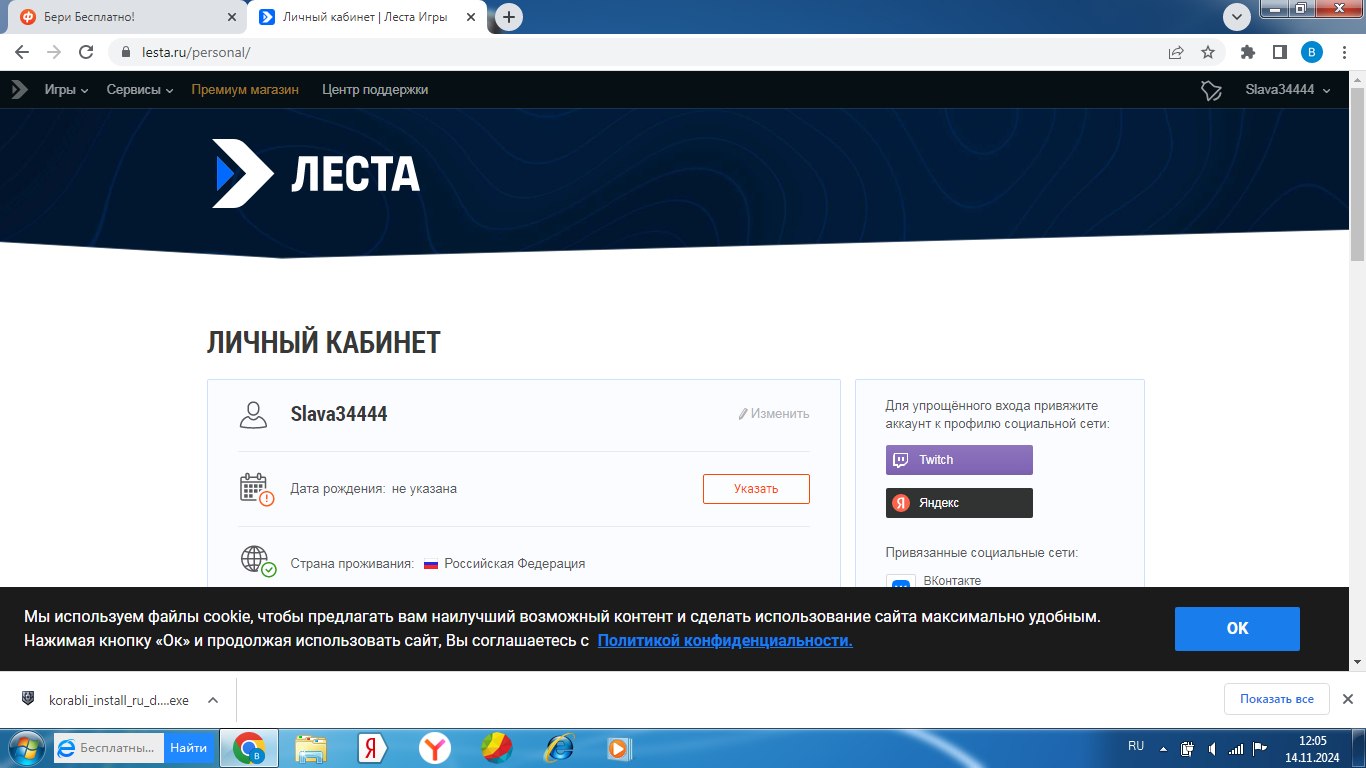Image resolution: width=1366 pixels, height=768 pixels.
Task: Click volume speaker tray icon
Action: coord(1212,748)
